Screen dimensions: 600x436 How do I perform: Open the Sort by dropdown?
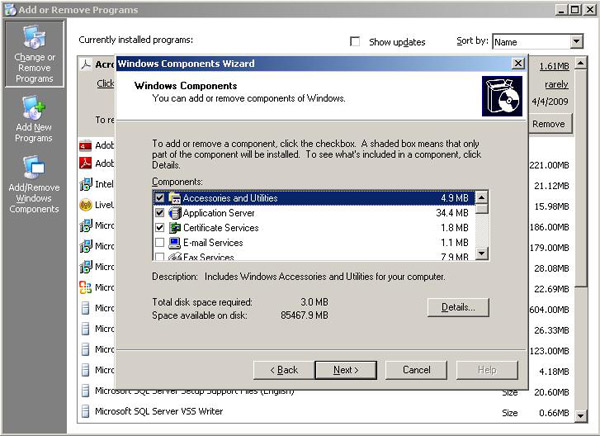576,41
